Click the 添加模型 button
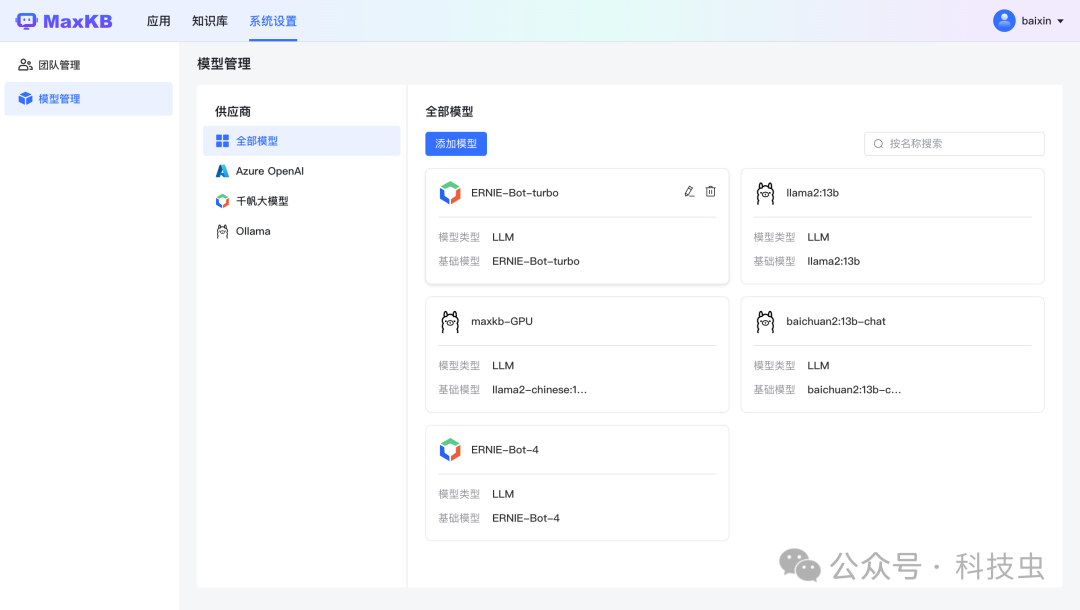This screenshot has width=1080, height=610. click(456, 143)
